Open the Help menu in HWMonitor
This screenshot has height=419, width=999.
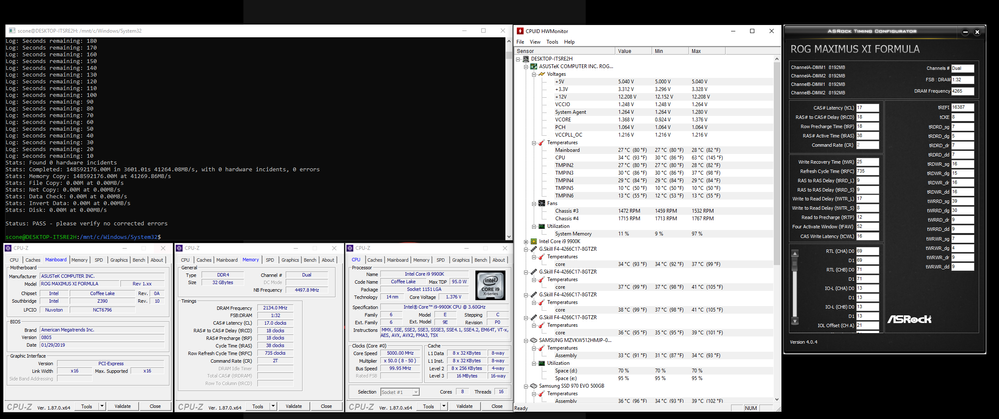pyautogui.click(x=569, y=42)
